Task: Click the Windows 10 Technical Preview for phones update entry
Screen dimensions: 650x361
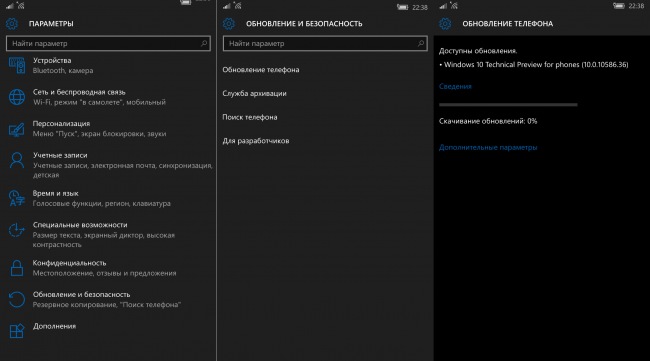Action: (x=534, y=65)
